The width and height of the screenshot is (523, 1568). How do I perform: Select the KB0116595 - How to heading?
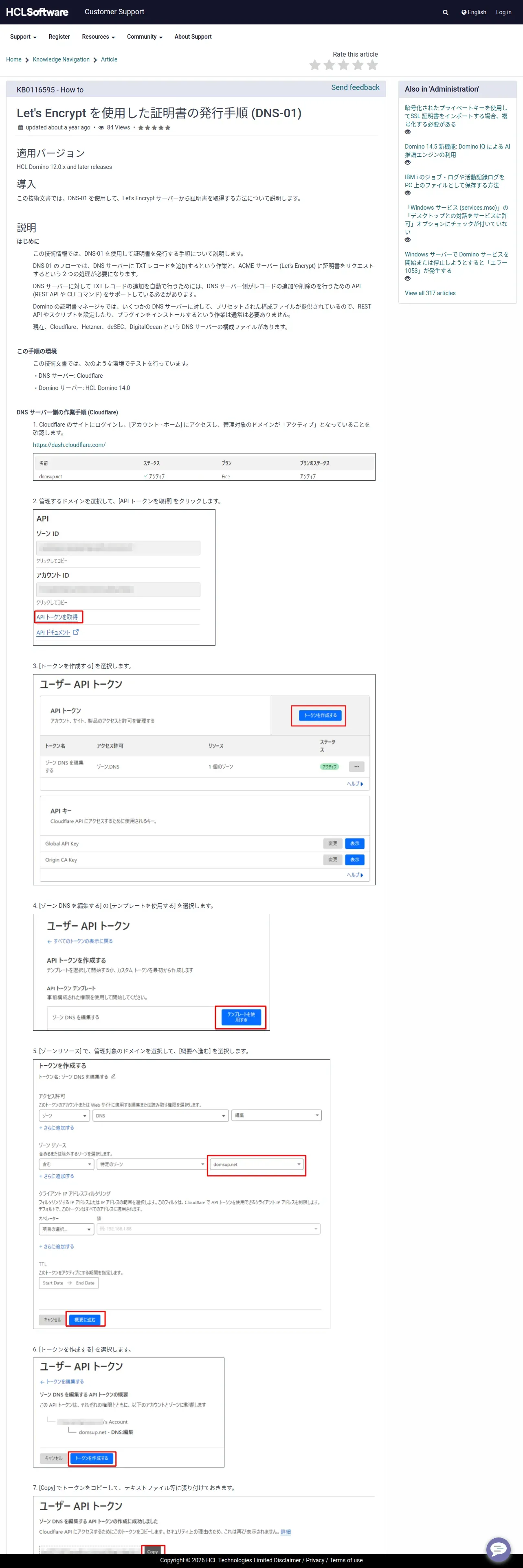(50, 90)
